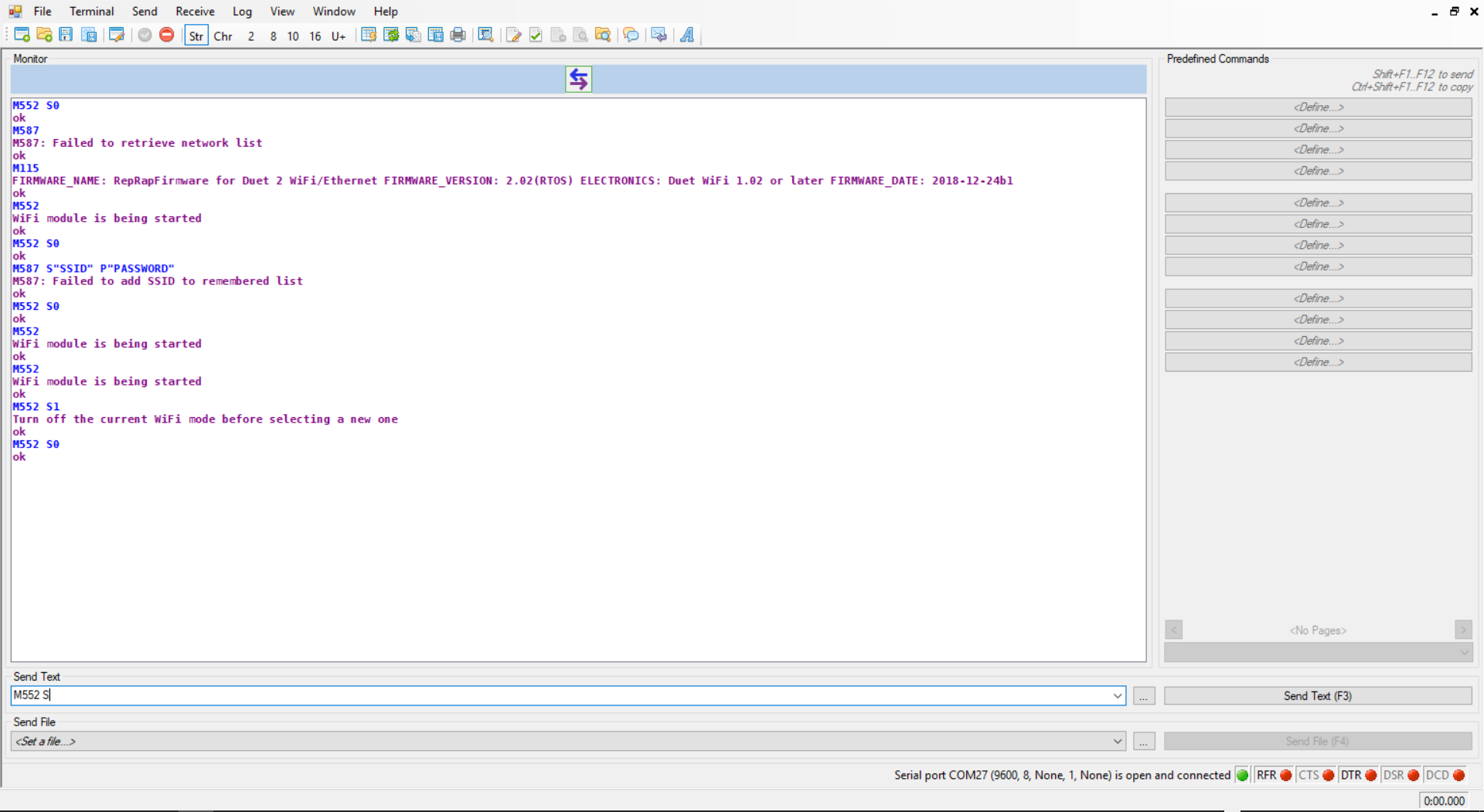Click the bidirectional arrows icon in monitor header
Screen dimensions: 1484x812
[x=578, y=79]
